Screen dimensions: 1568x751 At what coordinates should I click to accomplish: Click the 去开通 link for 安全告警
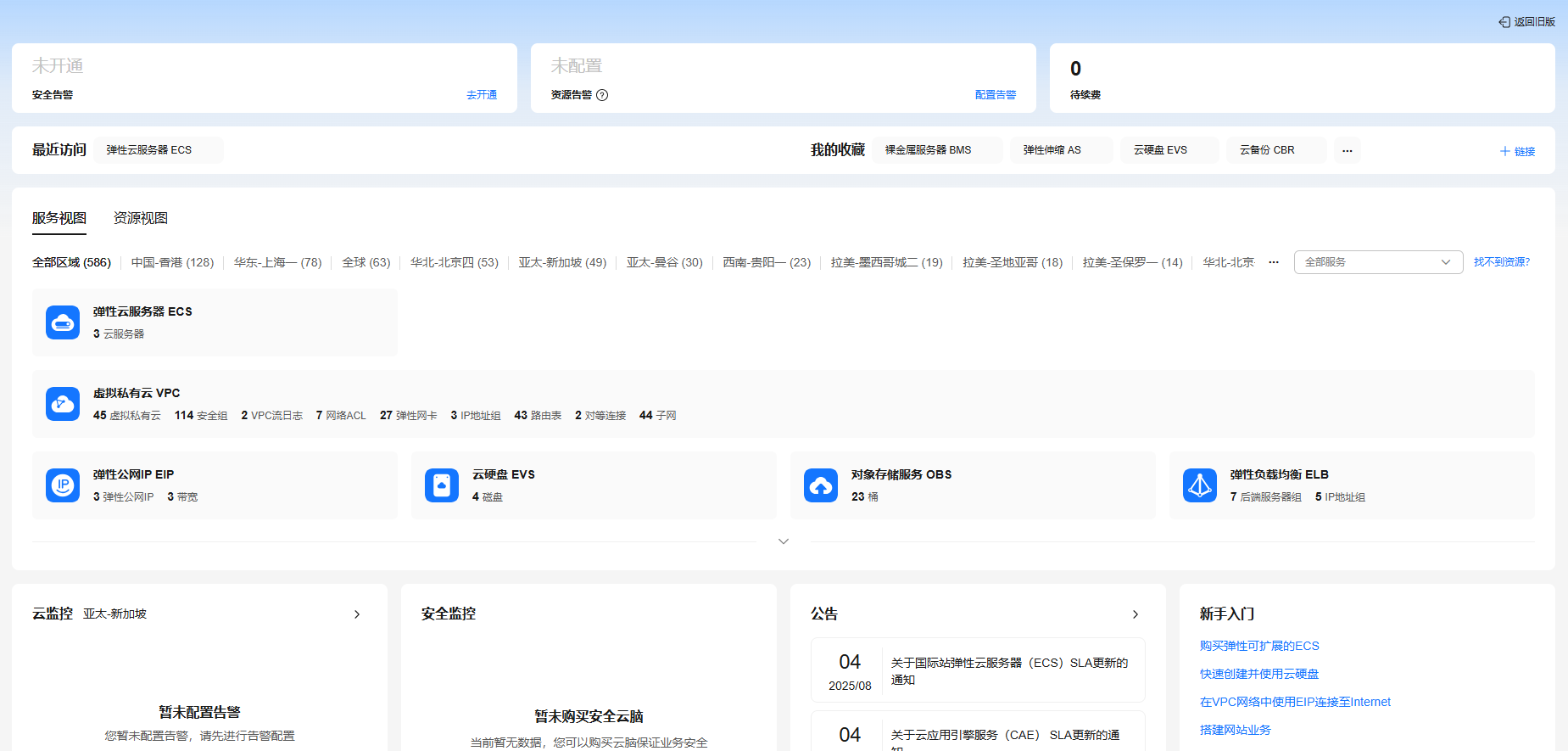tap(482, 95)
